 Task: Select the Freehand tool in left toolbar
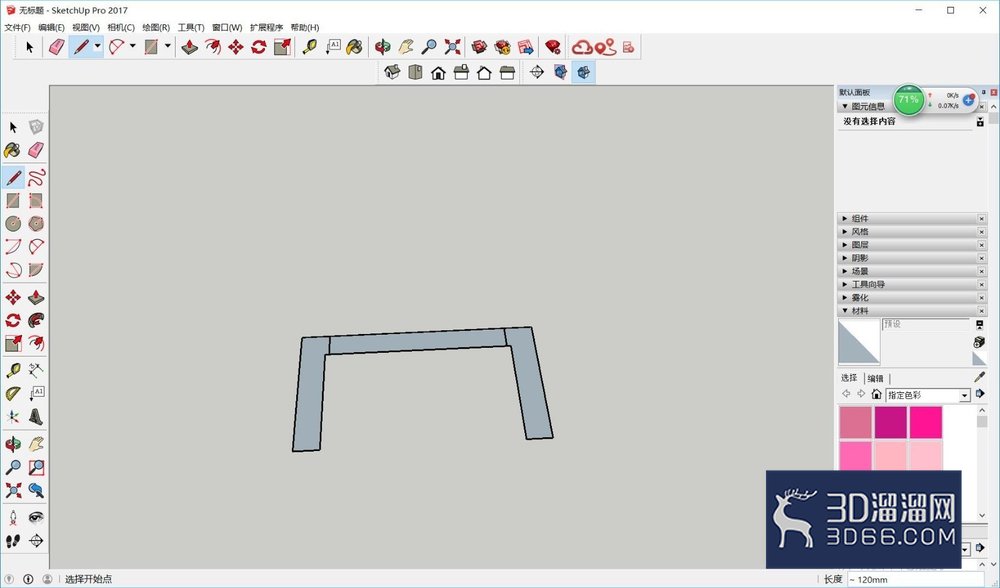[36, 177]
